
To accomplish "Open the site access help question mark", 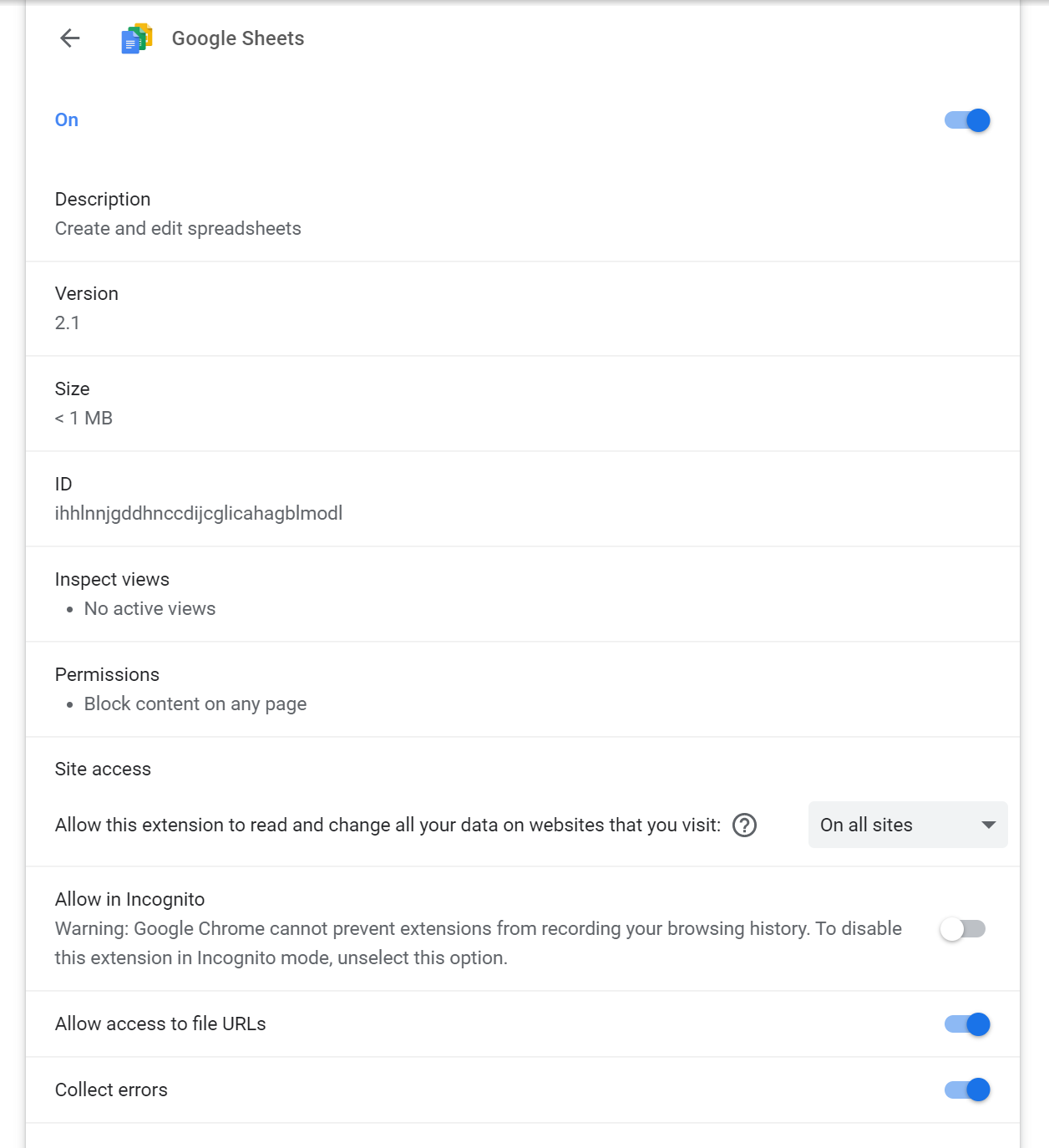I will point(744,825).
